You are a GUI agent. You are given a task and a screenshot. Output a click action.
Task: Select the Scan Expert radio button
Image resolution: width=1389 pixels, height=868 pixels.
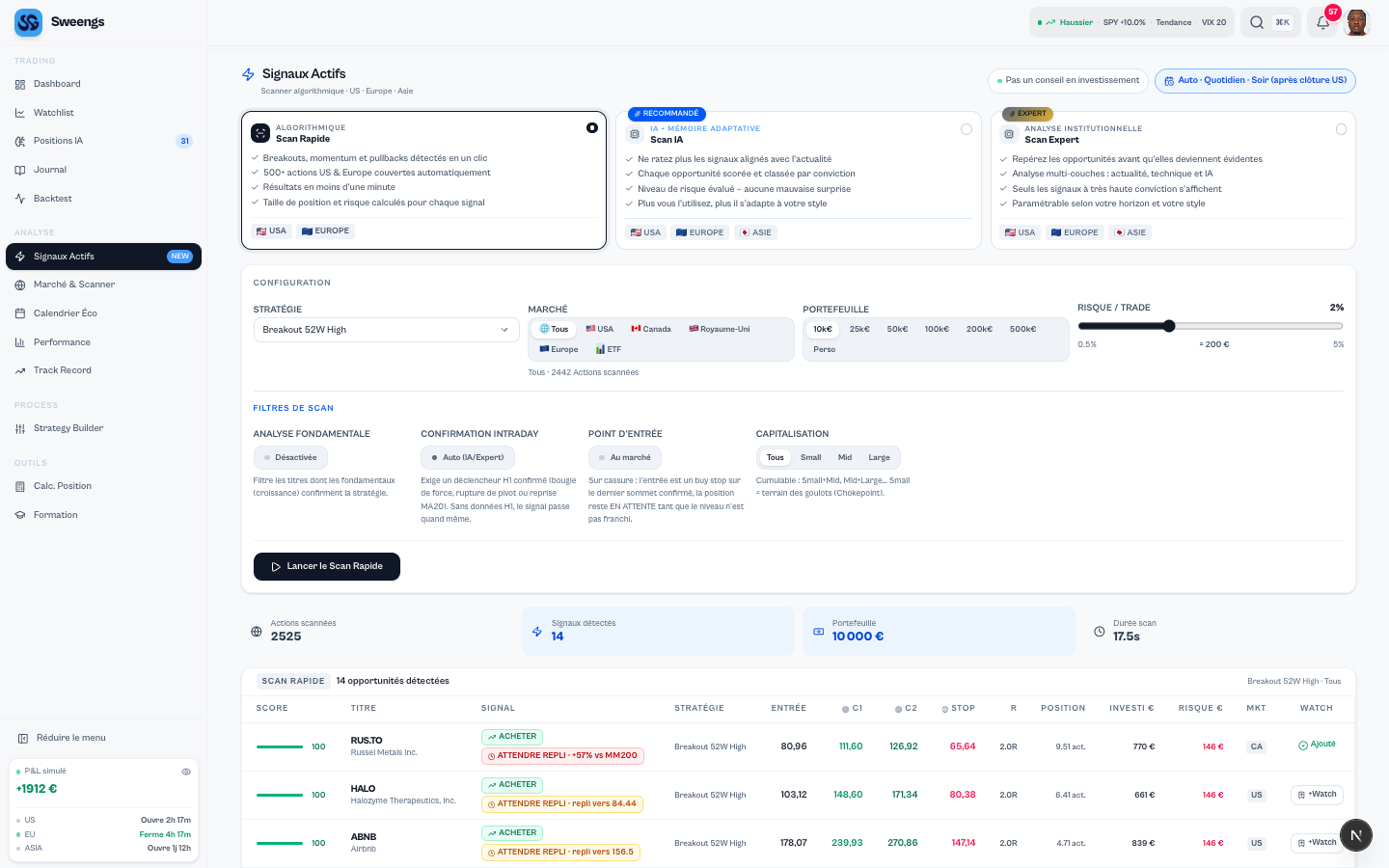[x=1341, y=129]
